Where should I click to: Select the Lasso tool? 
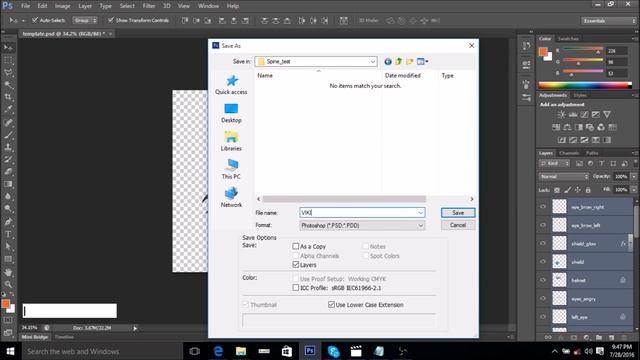point(8,73)
